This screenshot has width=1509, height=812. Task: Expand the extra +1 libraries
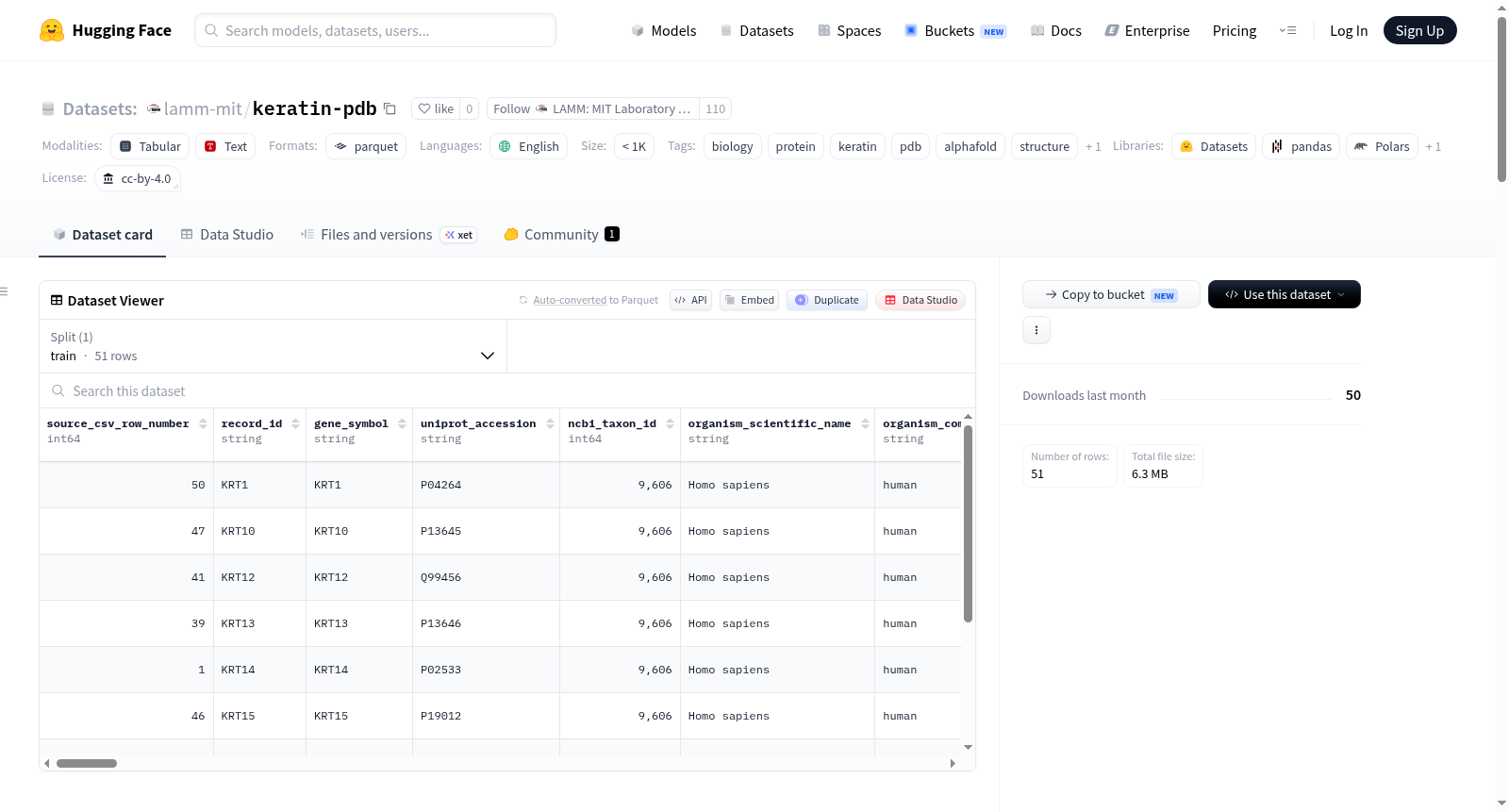point(1434,147)
